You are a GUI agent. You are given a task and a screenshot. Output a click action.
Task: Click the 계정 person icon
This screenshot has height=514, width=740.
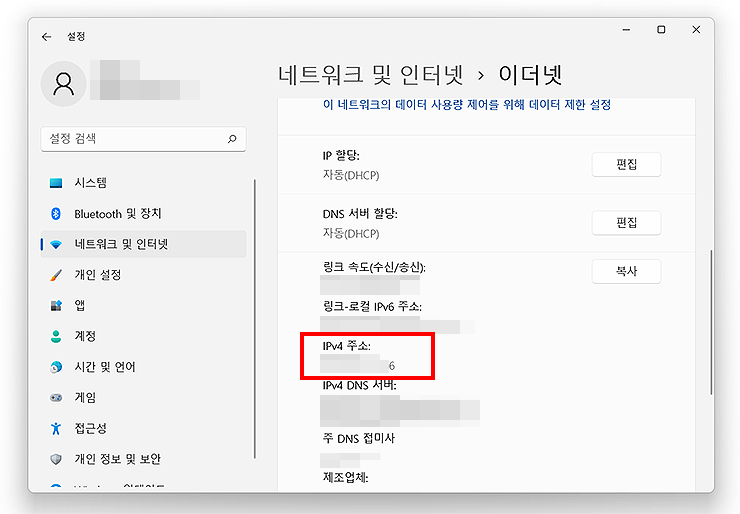click(56, 337)
